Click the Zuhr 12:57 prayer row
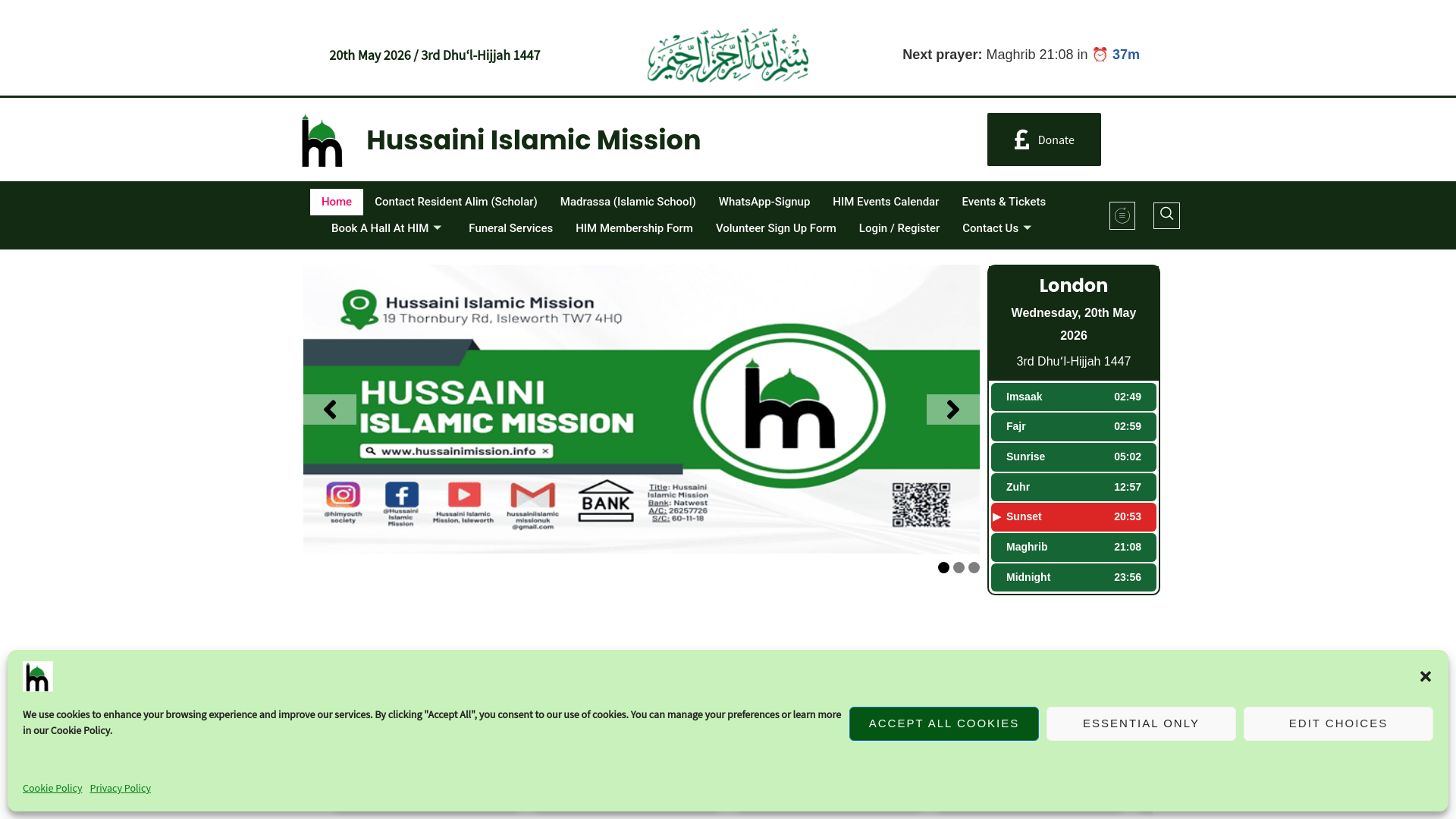This screenshot has height=819, width=1456. pyautogui.click(x=1074, y=488)
